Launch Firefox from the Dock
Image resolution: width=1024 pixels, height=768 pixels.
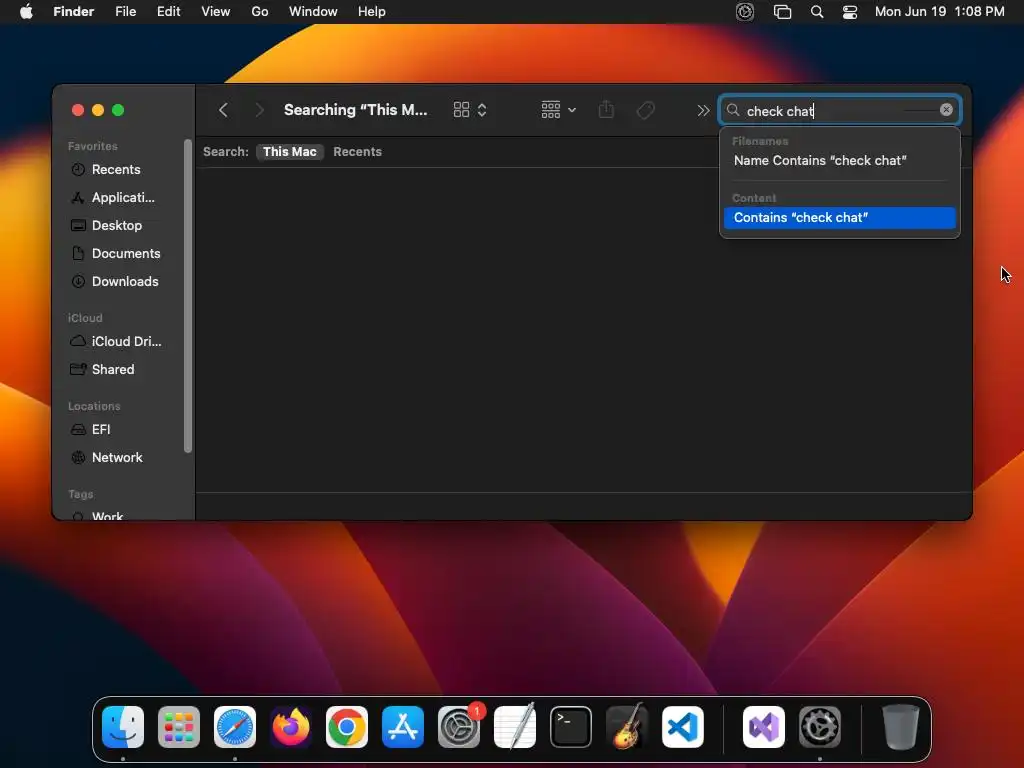click(x=291, y=727)
